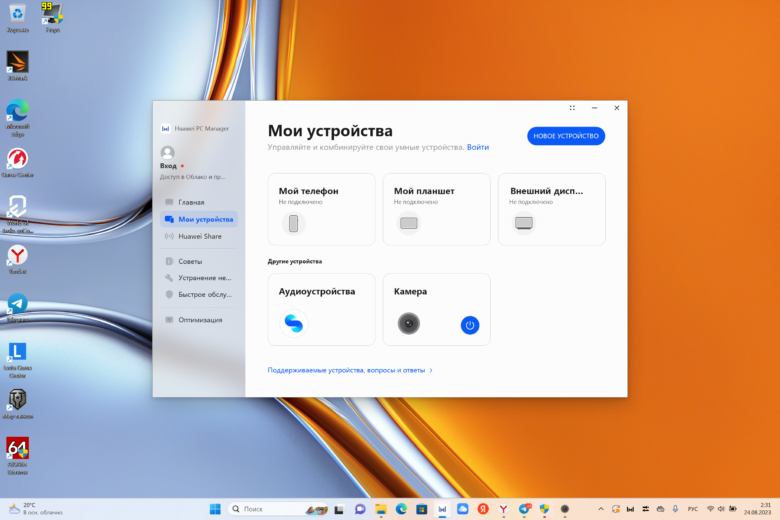The width and height of the screenshot is (780, 520).
Task: Open the World of Tanks desktop shortcut
Action: pos(17,214)
